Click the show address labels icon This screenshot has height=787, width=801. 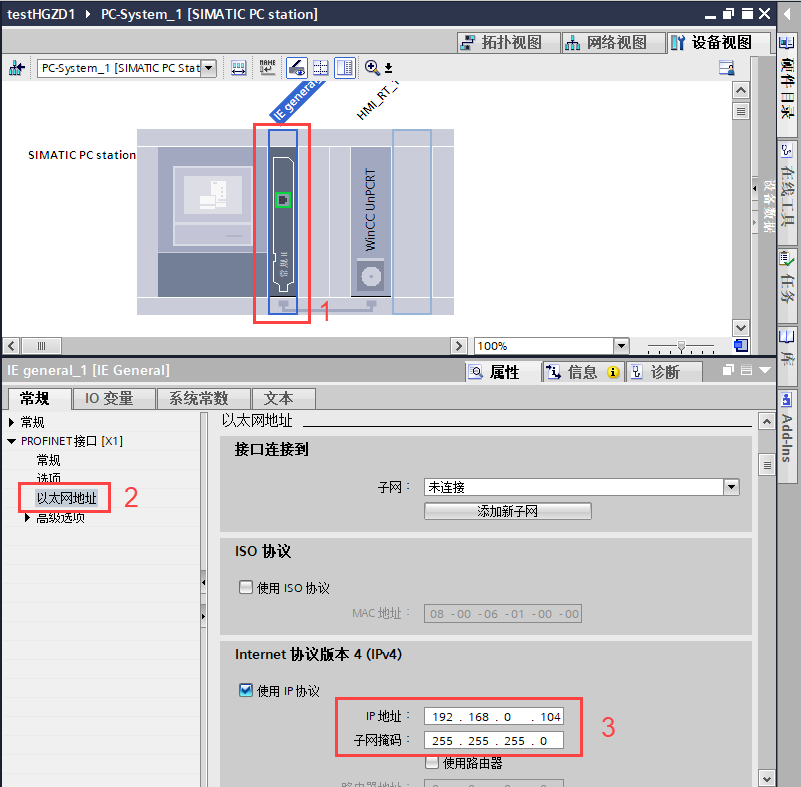(x=239, y=68)
